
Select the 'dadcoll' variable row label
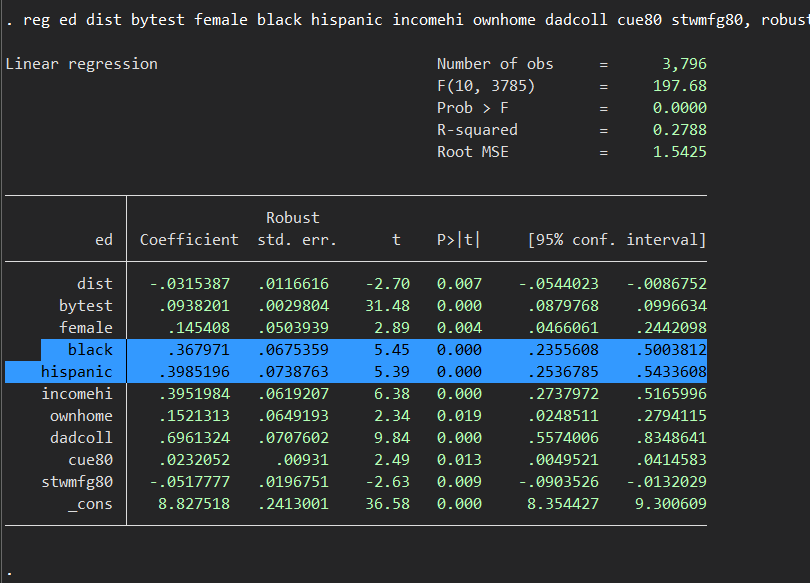(x=81, y=438)
